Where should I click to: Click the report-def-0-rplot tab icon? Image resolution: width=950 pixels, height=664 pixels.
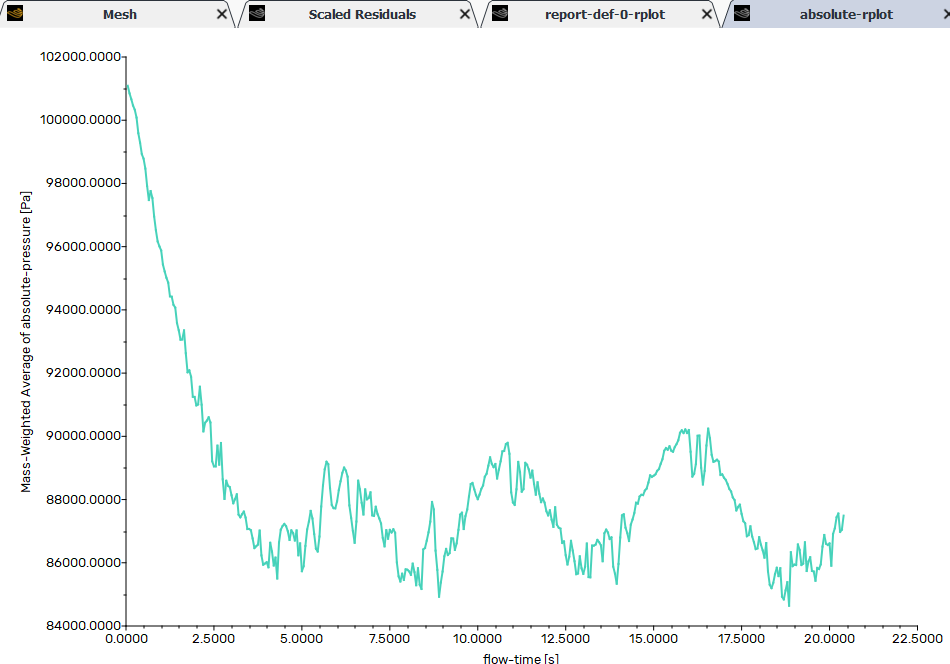pos(500,14)
